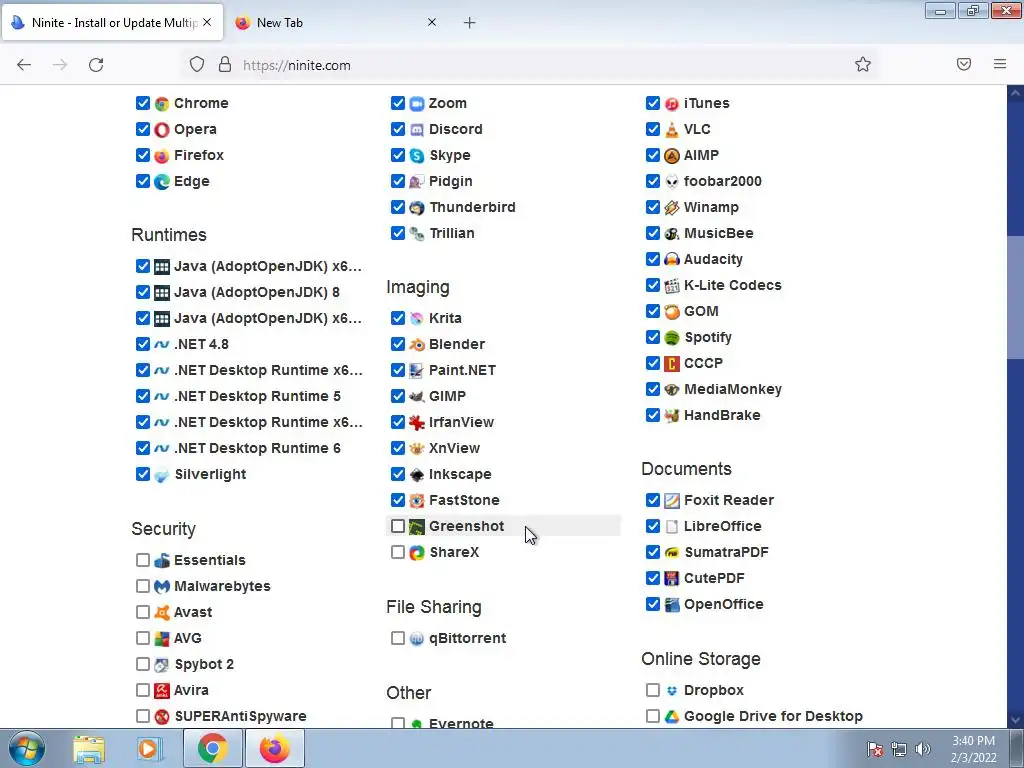Click the Inkscape icon
1024x768 pixels.
417,475
